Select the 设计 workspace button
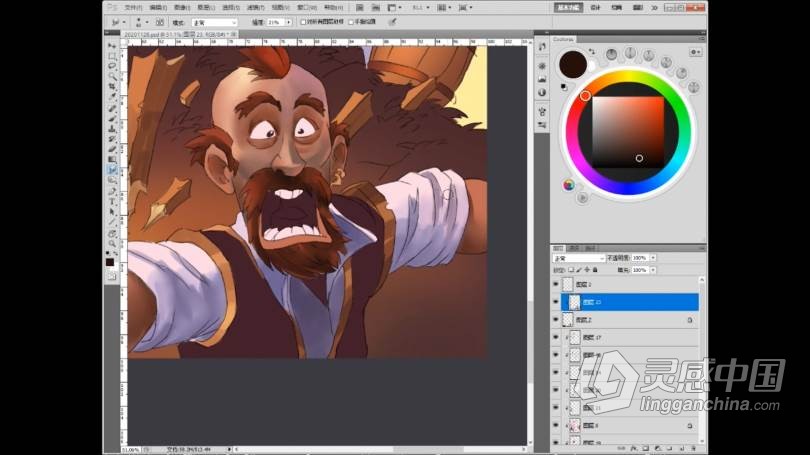Image resolution: width=810 pixels, height=455 pixels. pyautogui.click(x=595, y=8)
